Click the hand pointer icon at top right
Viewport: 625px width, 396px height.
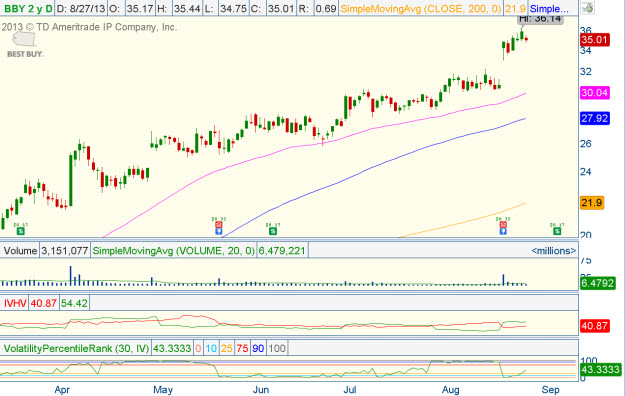point(587,8)
